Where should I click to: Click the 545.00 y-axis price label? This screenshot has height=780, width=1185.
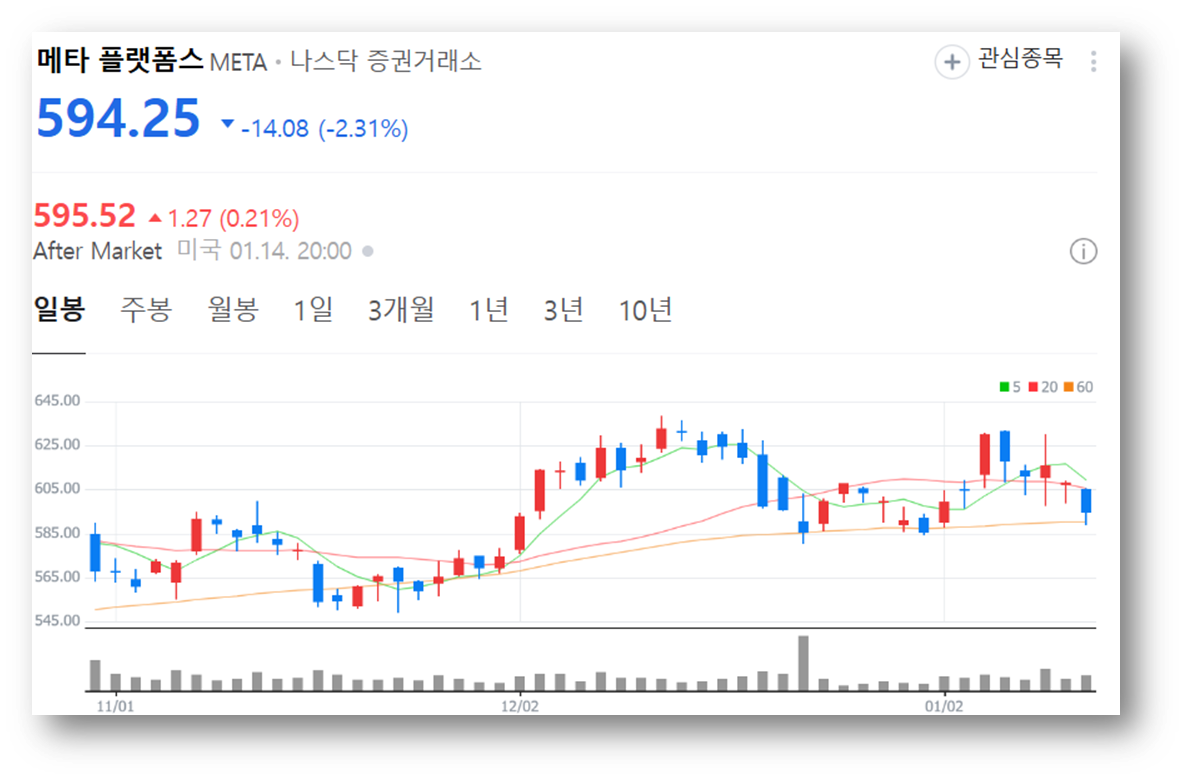pos(57,621)
